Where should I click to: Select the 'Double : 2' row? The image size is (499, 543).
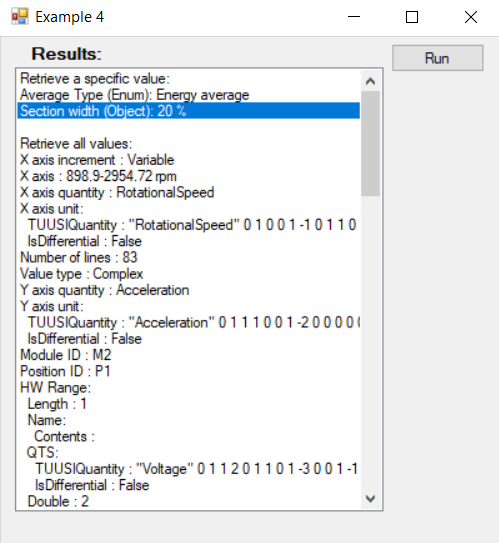point(189,501)
